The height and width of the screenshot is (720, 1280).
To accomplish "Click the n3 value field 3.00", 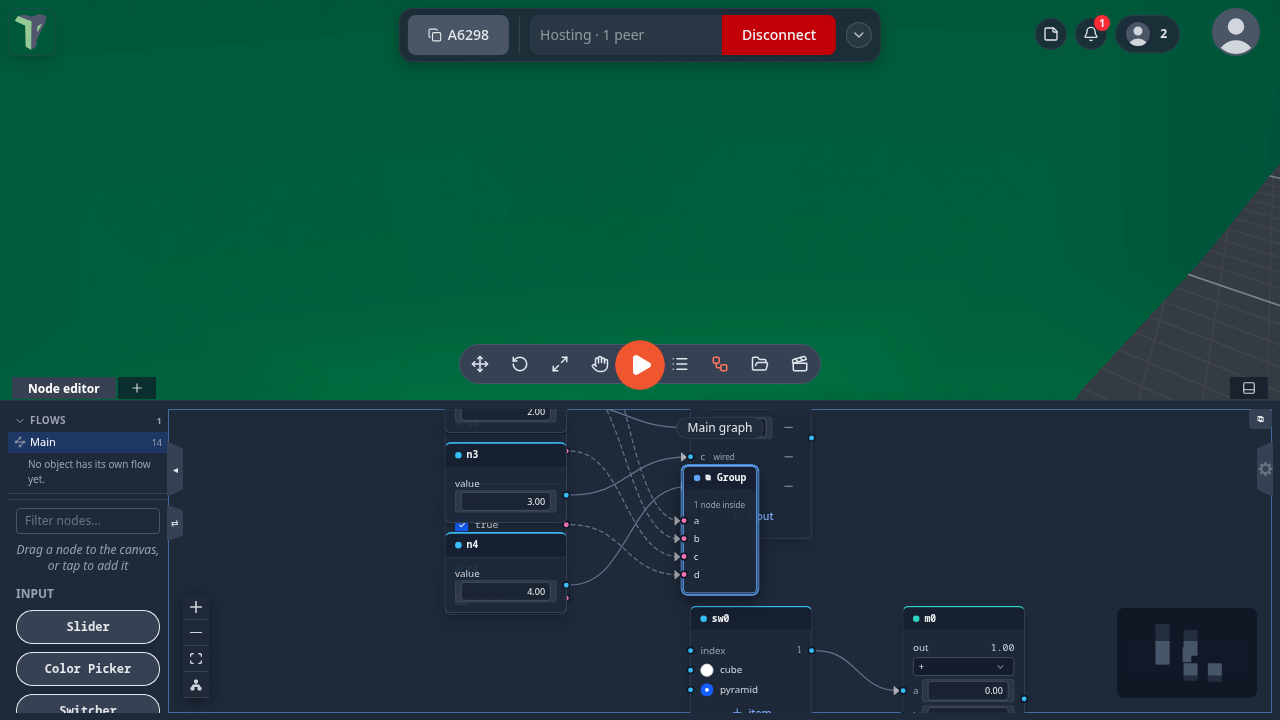I will tap(506, 501).
